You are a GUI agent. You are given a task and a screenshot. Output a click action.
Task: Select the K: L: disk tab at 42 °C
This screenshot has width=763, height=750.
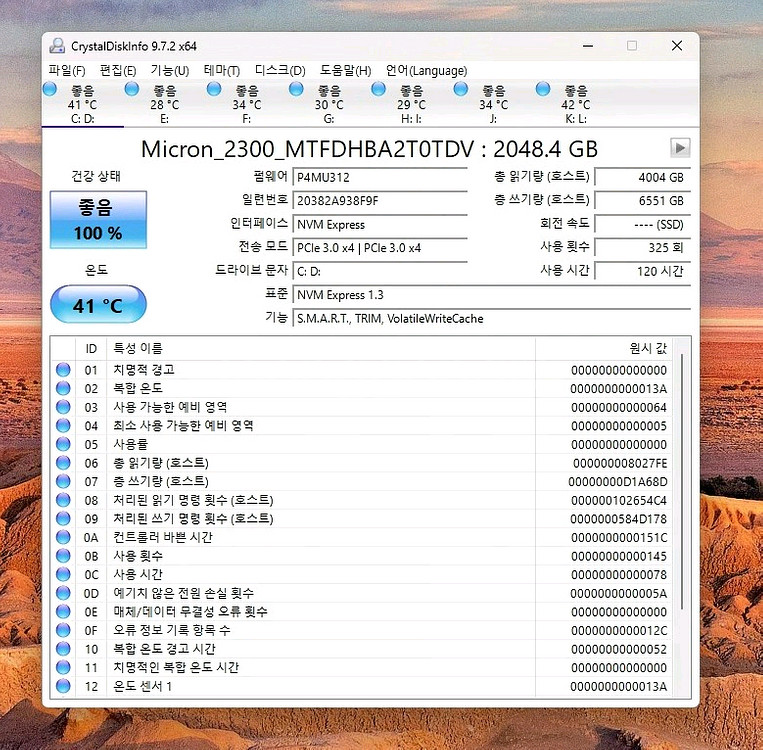(x=576, y=104)
